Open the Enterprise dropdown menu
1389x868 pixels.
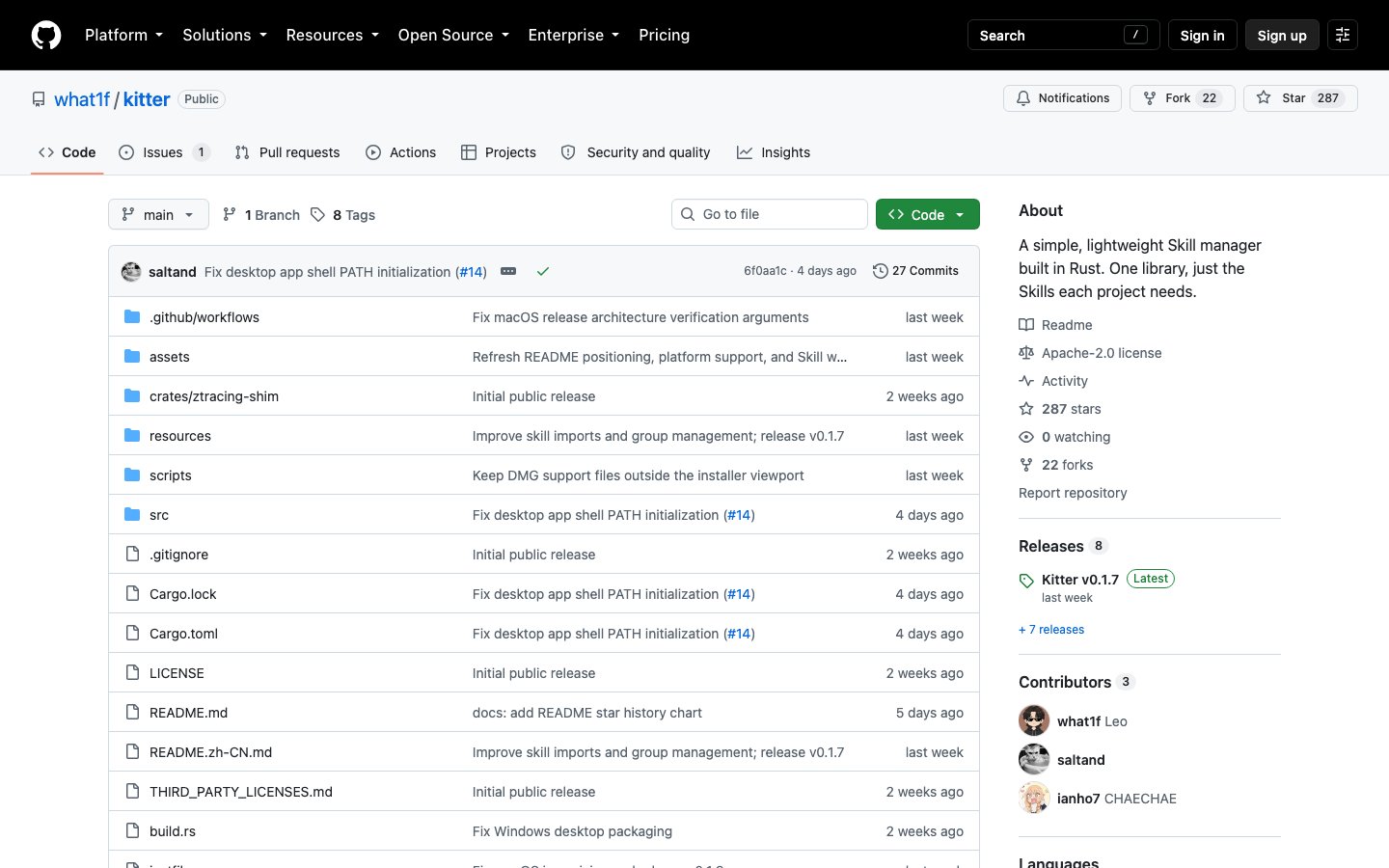[573, 35]
